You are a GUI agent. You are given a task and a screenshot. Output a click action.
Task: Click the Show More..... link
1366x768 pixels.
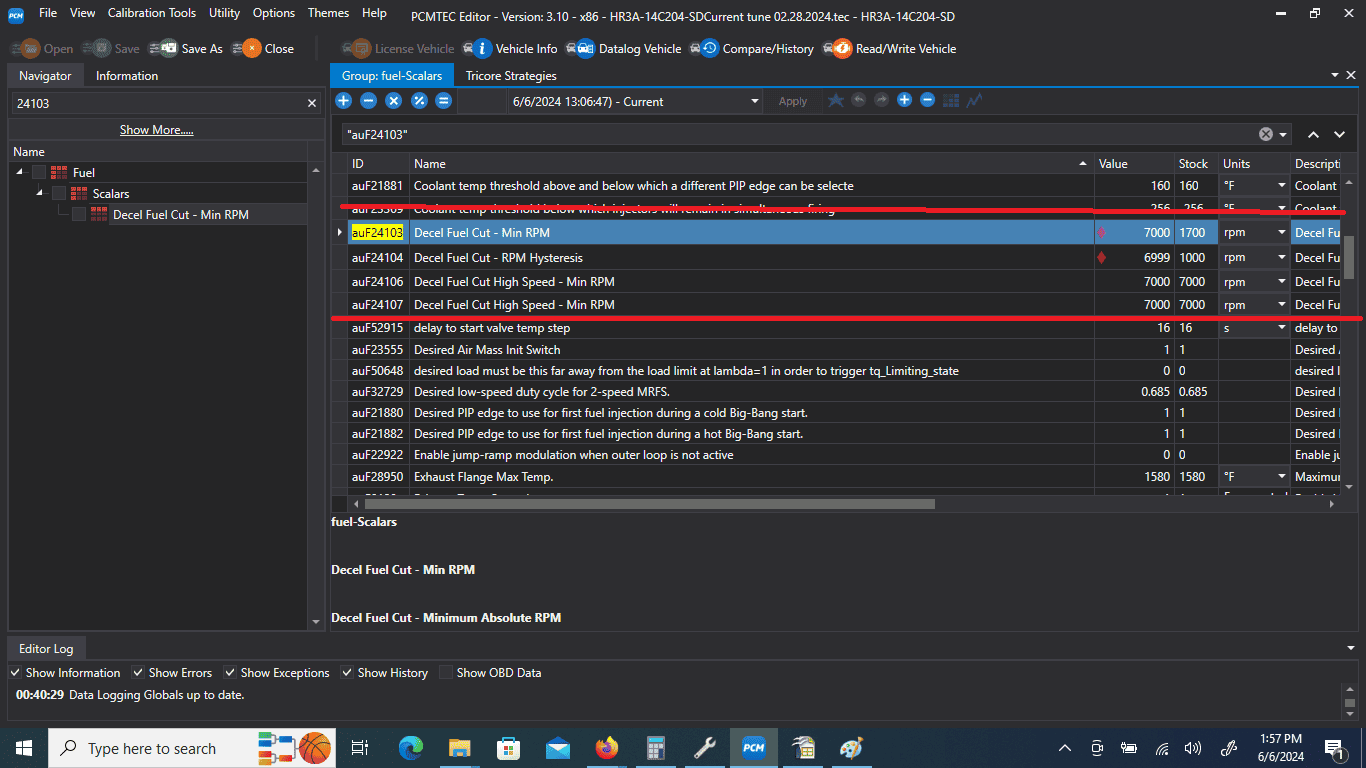(x=157, y=130)
